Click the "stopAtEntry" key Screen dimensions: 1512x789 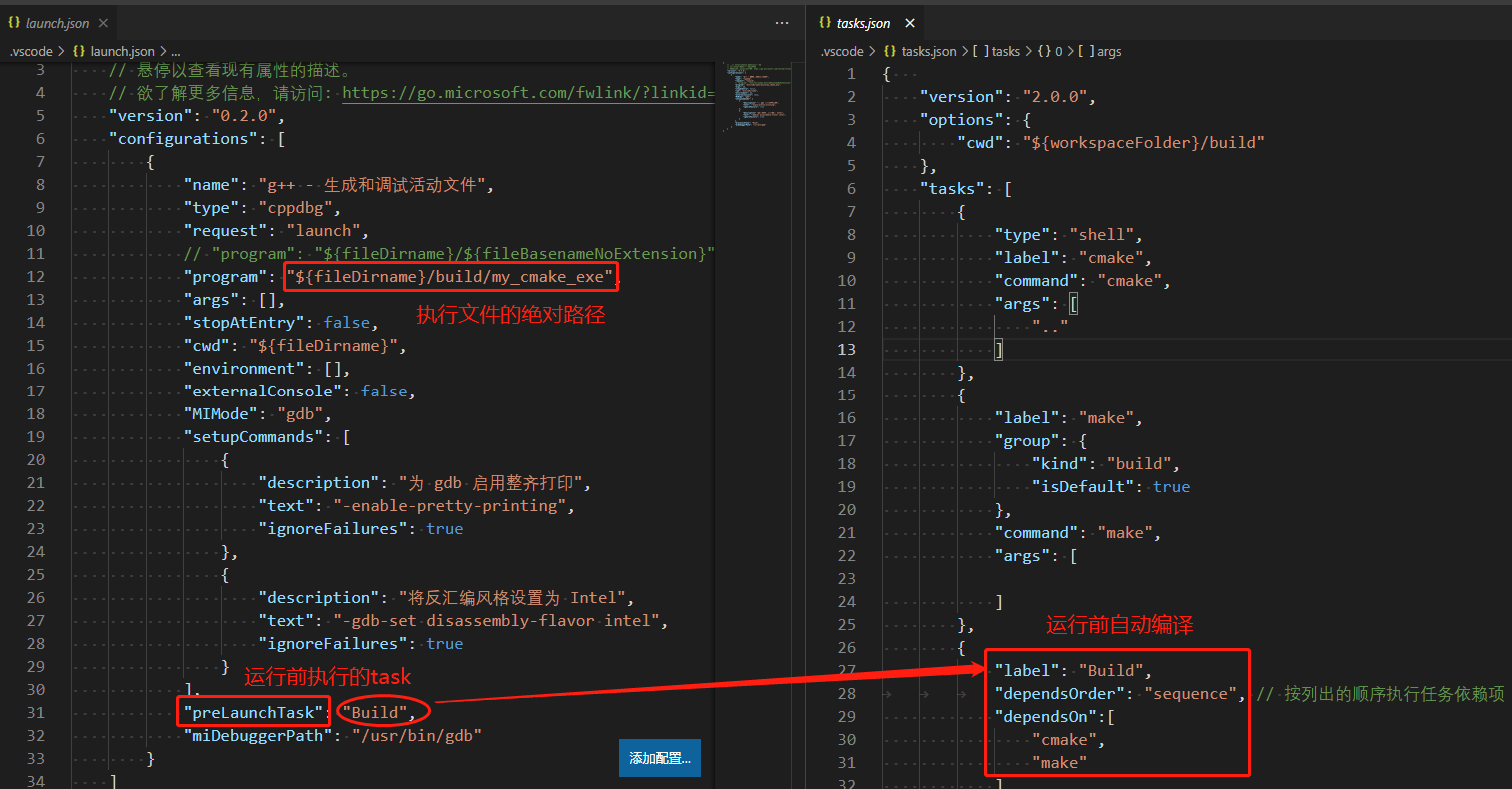pyautogui.click(x=244, y=322)
